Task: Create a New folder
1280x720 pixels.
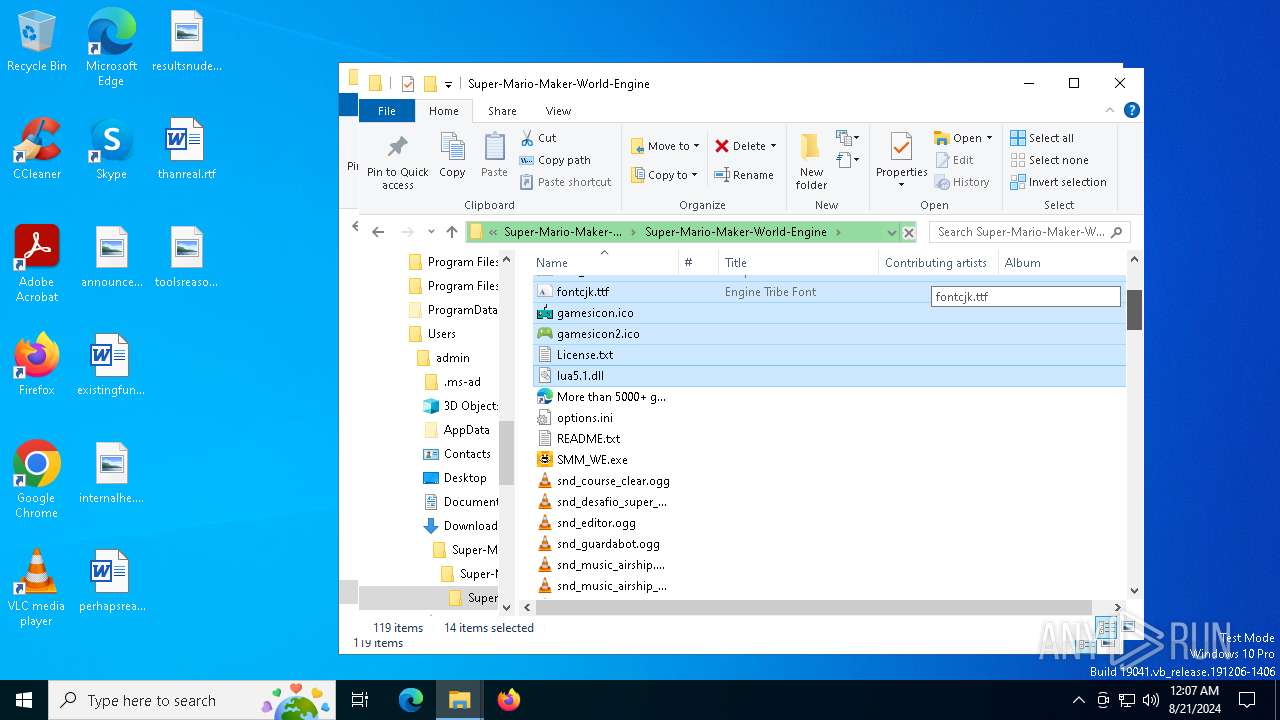Action: click(x=811, y=160)
